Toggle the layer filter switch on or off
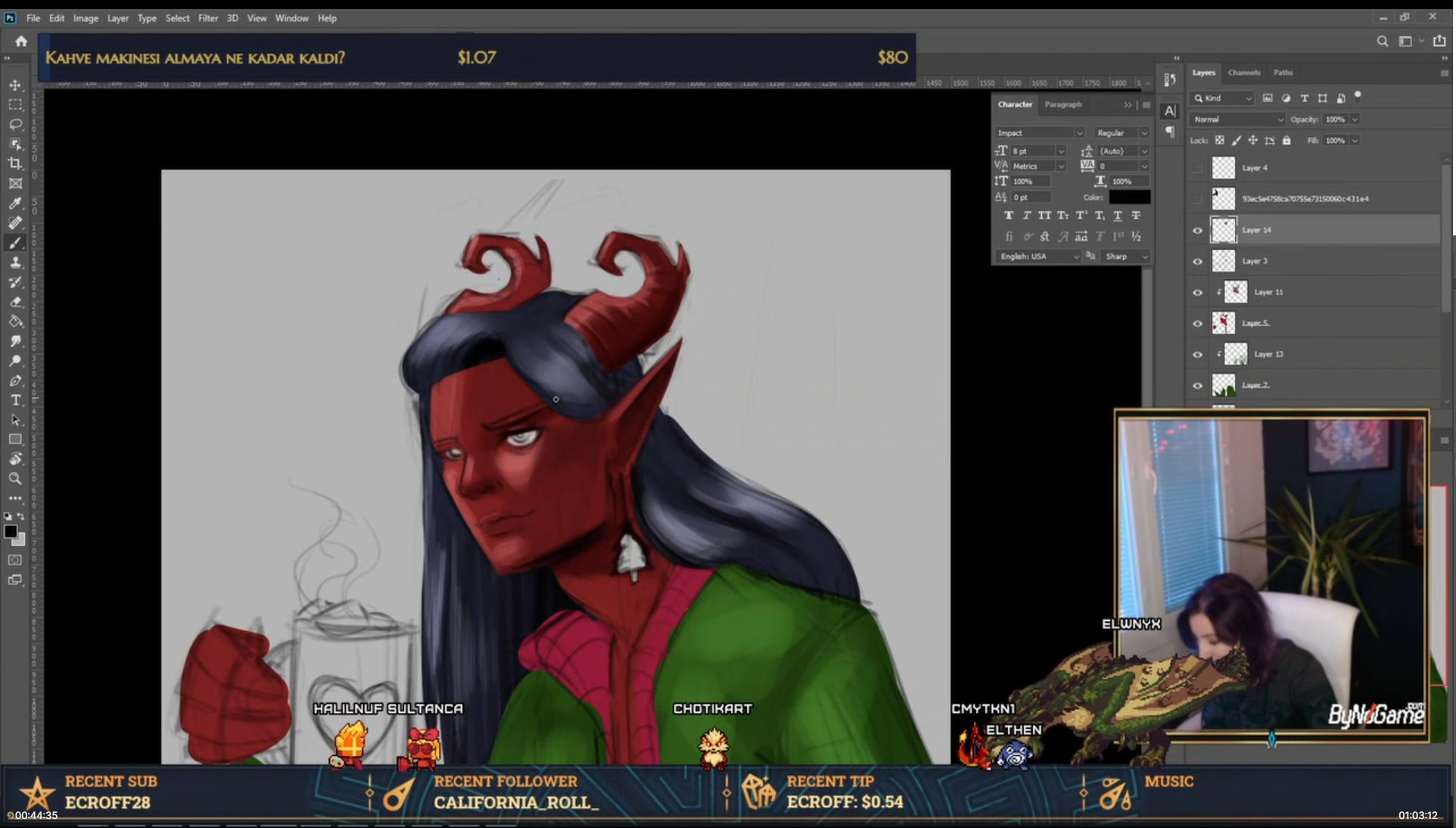Screen dimensions: 1456x828 [x=1358, y=96]
